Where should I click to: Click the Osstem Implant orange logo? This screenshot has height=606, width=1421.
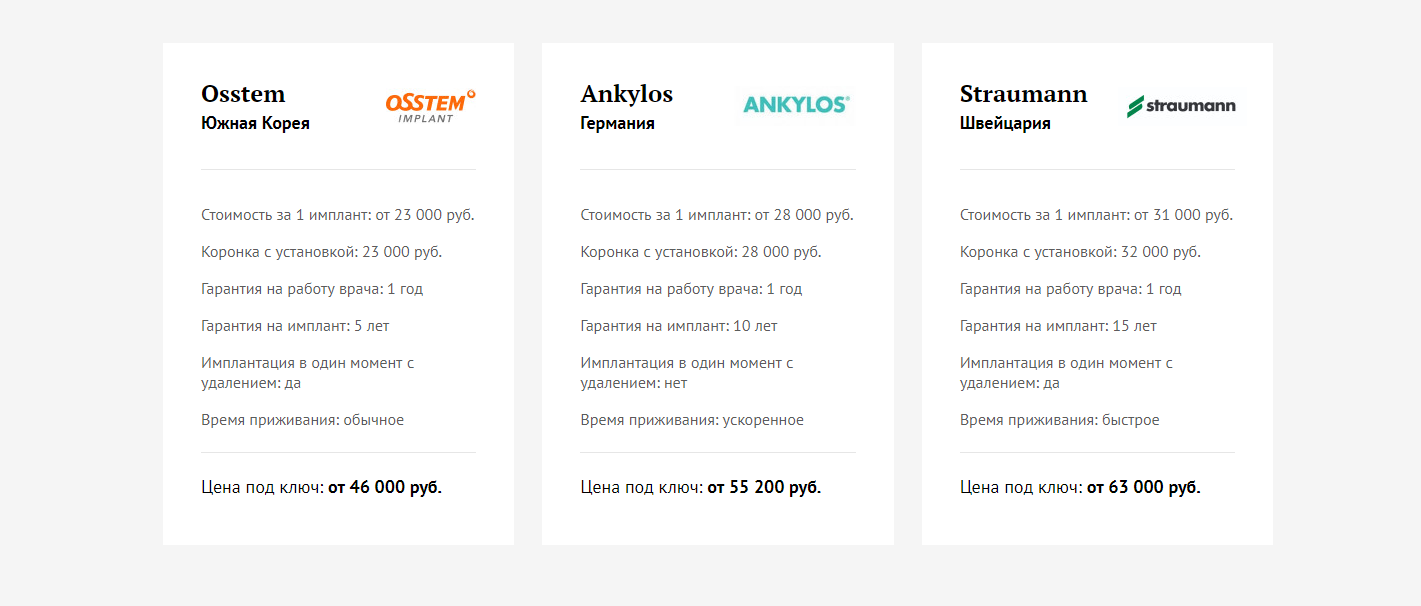[x=430, y=106]
